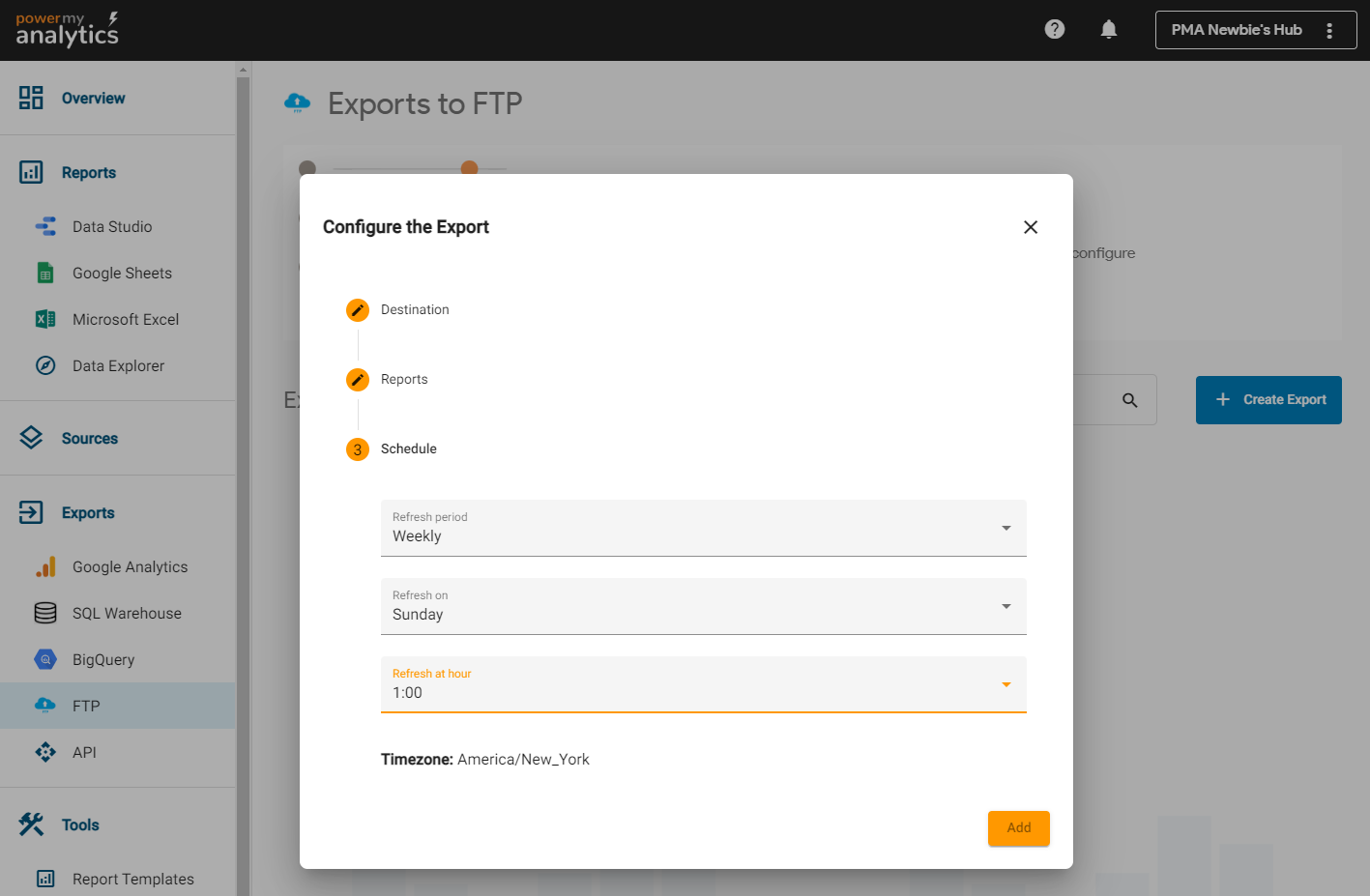Open the Refresh period dropdown
Screen dimensions: 1370x896
point(703,528)
